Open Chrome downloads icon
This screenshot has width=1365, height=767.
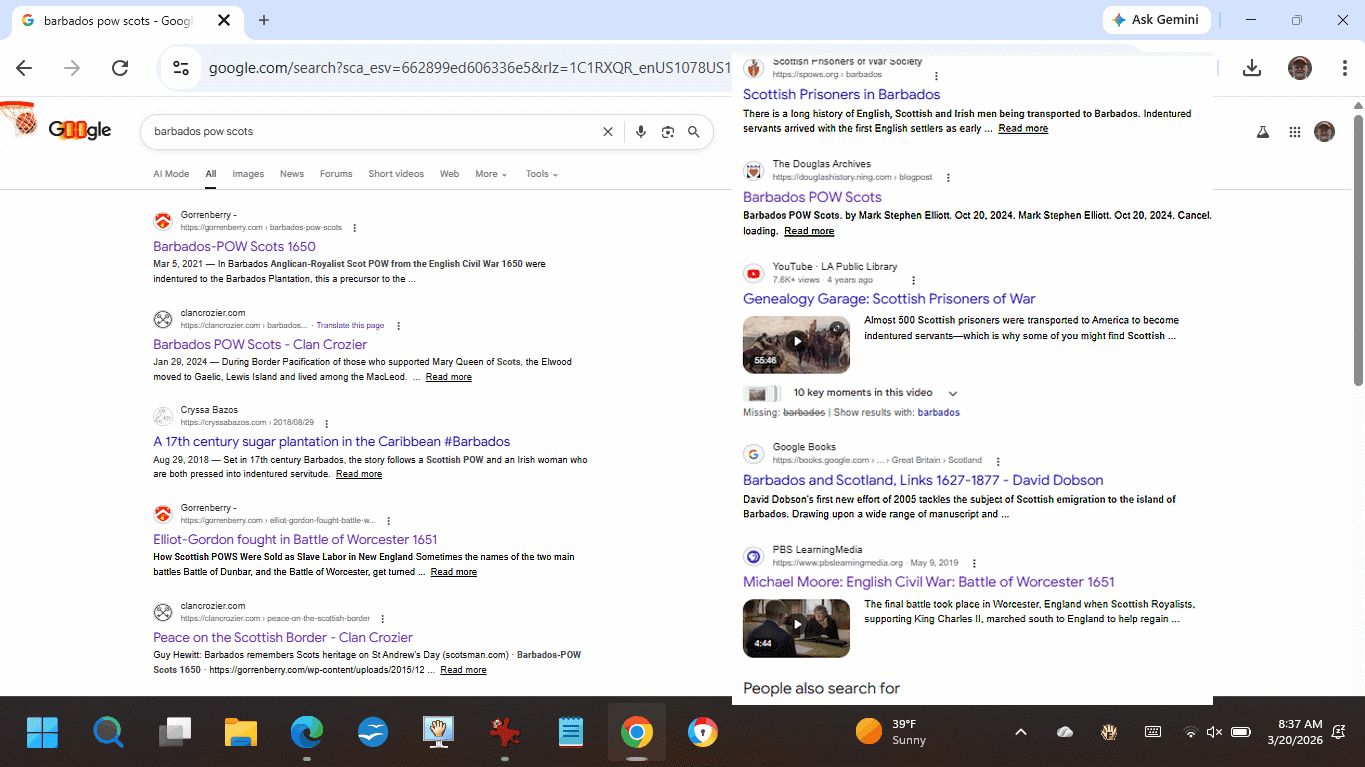1251,68
